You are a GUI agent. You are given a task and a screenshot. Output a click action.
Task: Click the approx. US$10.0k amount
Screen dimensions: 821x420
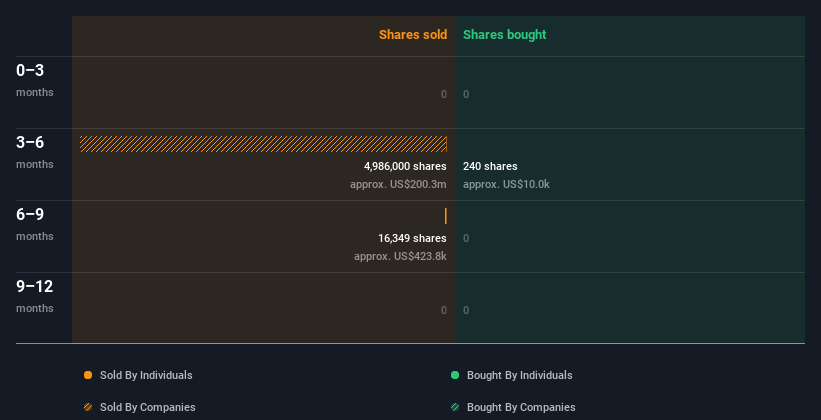(506, 184)
